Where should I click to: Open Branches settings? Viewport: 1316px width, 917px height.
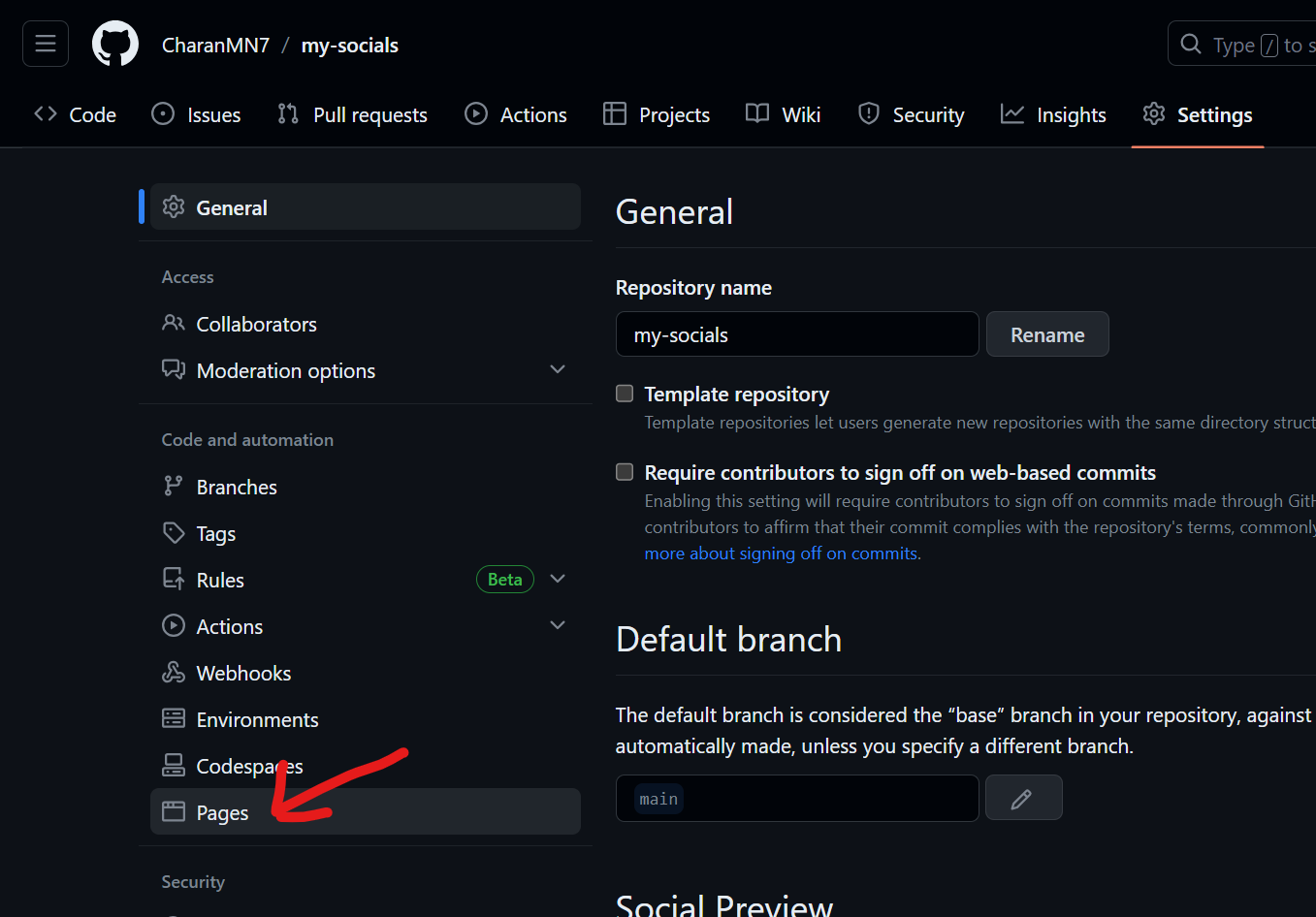[366, 487]
